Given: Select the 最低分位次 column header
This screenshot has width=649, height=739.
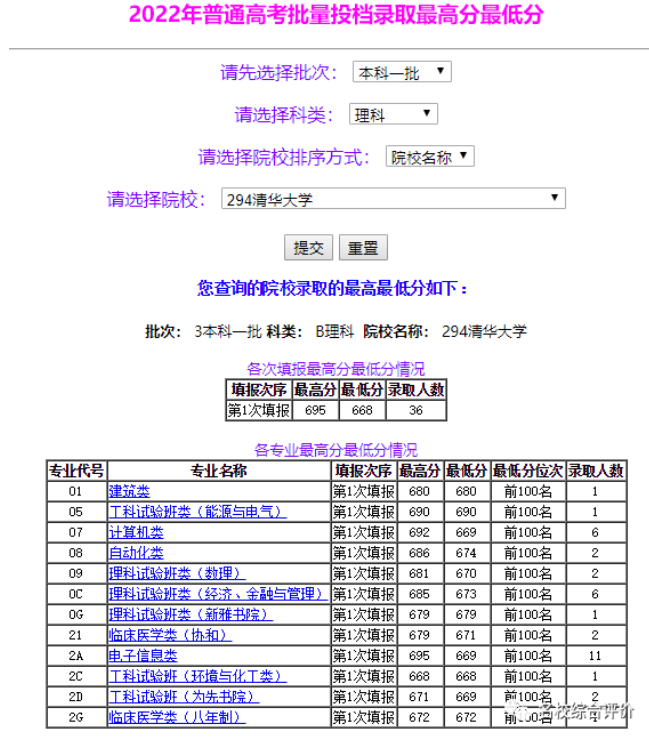Looking at the screenshot, I should (x=527, y=471).
